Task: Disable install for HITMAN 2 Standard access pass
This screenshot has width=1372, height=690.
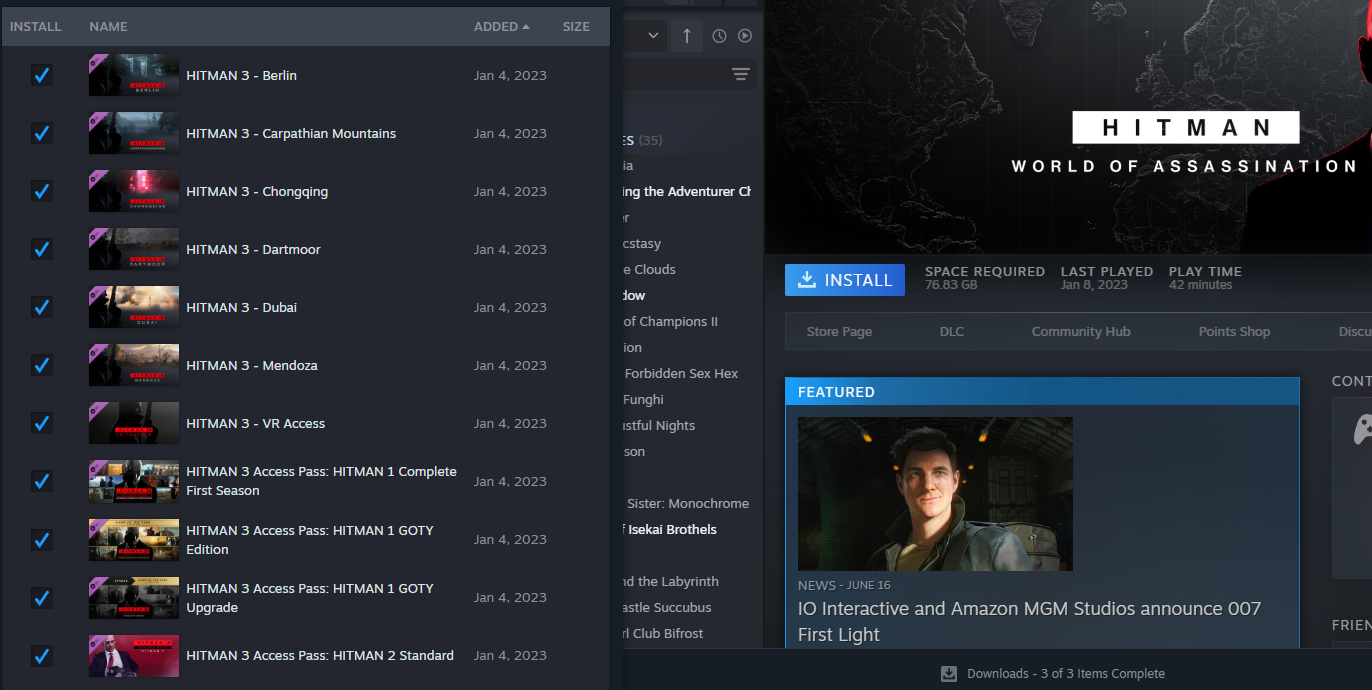Action: (x=41, y=655)
